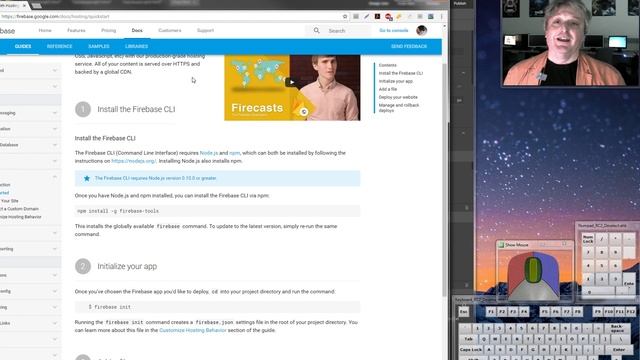
Task: Click Backspace key on the on-screen keyboard
Action: (x=616, y=328)
